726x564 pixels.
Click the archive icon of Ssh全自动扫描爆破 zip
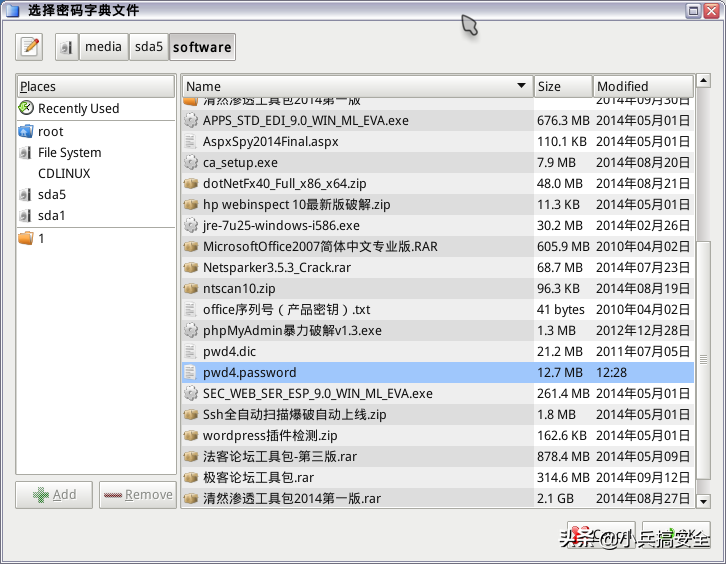(190, 414)
